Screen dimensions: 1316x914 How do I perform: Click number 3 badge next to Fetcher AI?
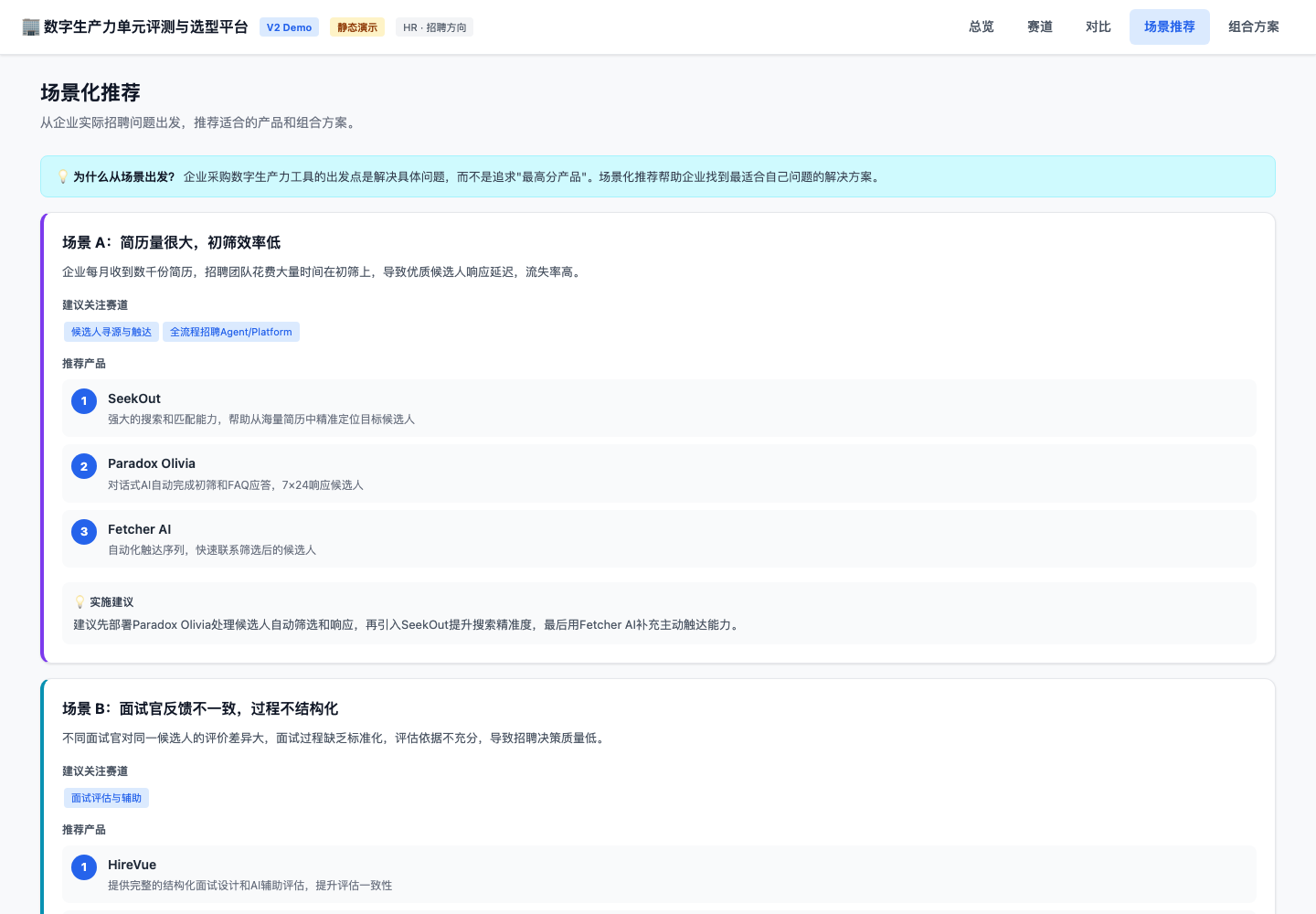[x=84, y=532]
